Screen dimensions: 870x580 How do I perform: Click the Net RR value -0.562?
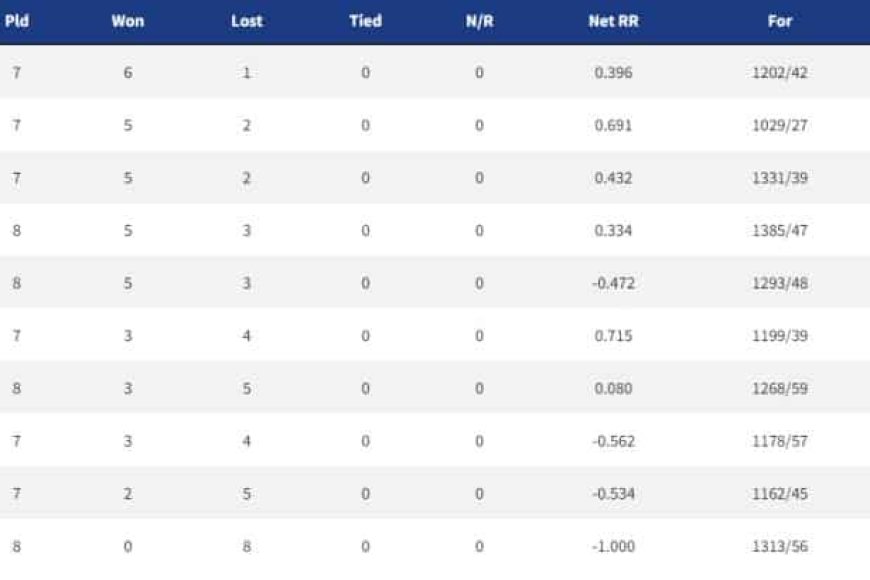point(613,441)
